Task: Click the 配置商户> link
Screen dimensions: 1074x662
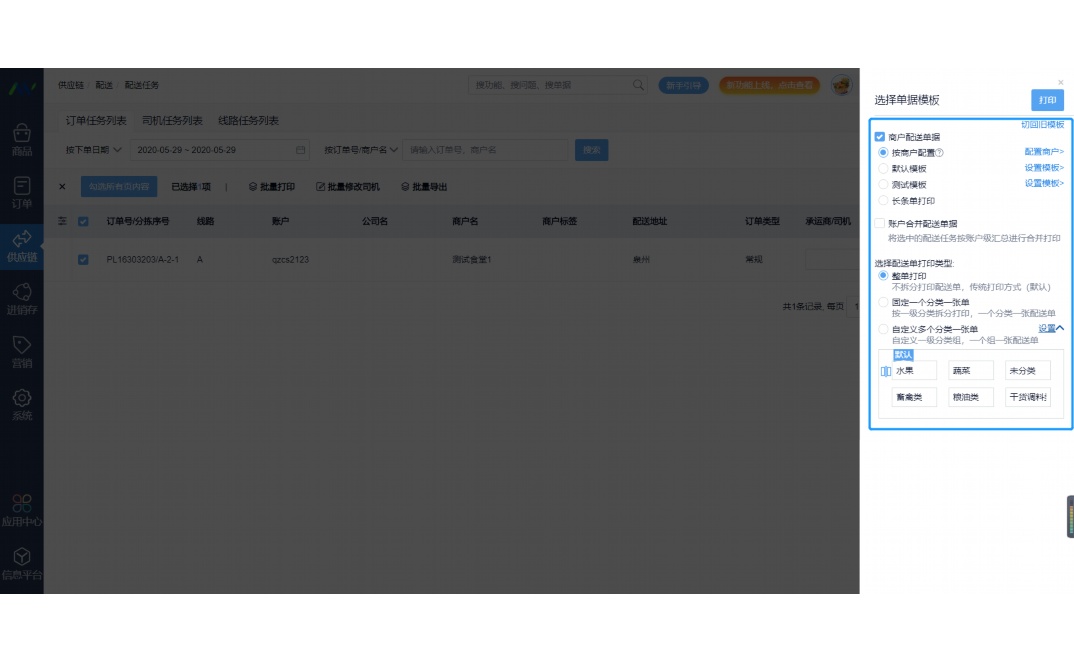Action: [x=1043, y=152]
